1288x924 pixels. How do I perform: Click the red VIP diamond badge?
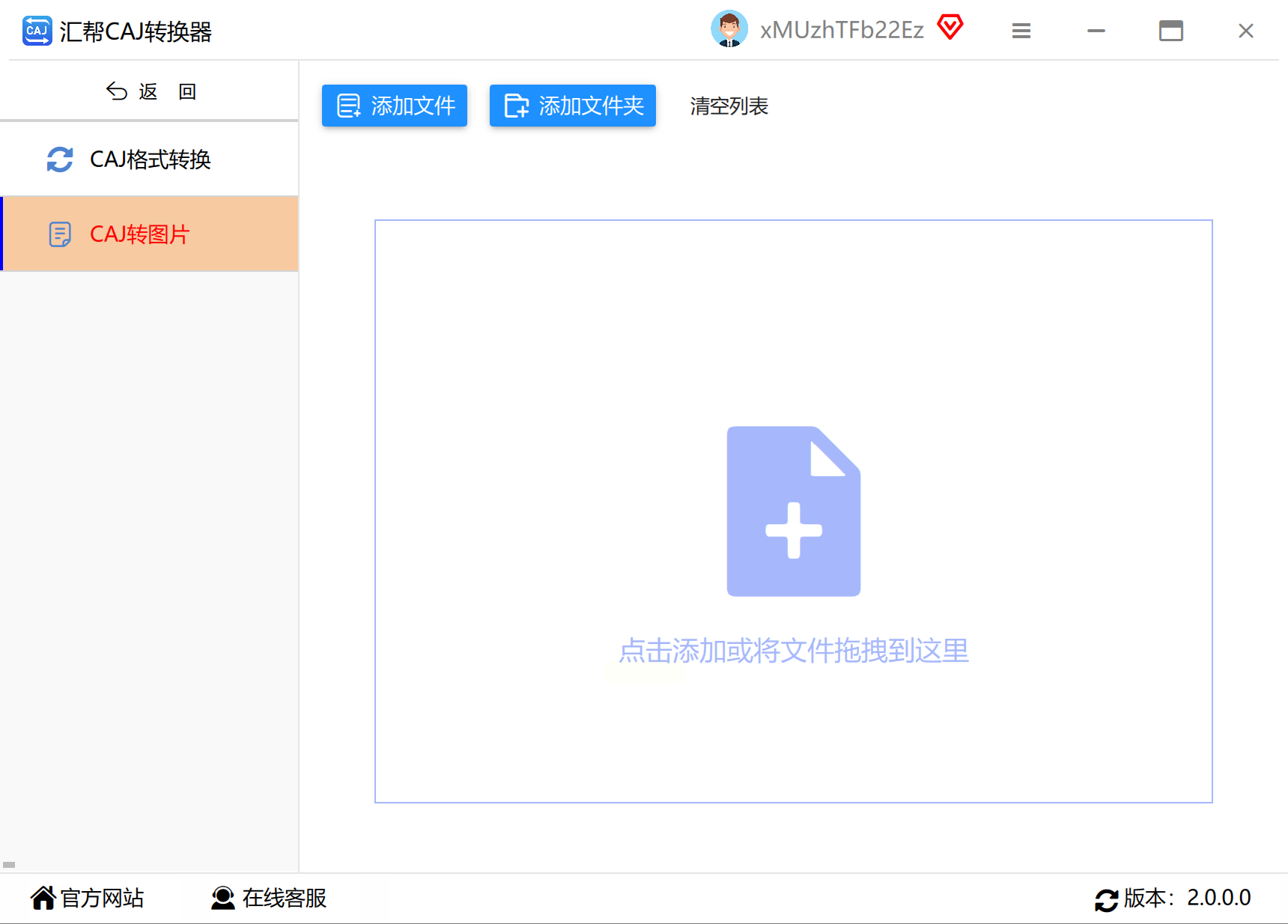pos(950,28)
